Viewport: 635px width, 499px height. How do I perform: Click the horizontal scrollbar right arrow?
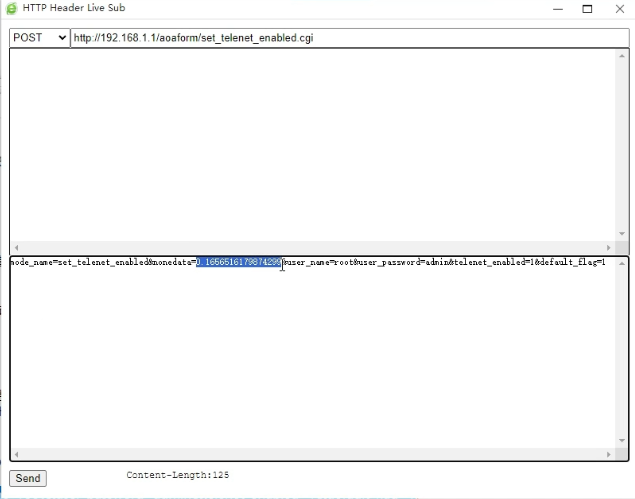coord(609,248)
